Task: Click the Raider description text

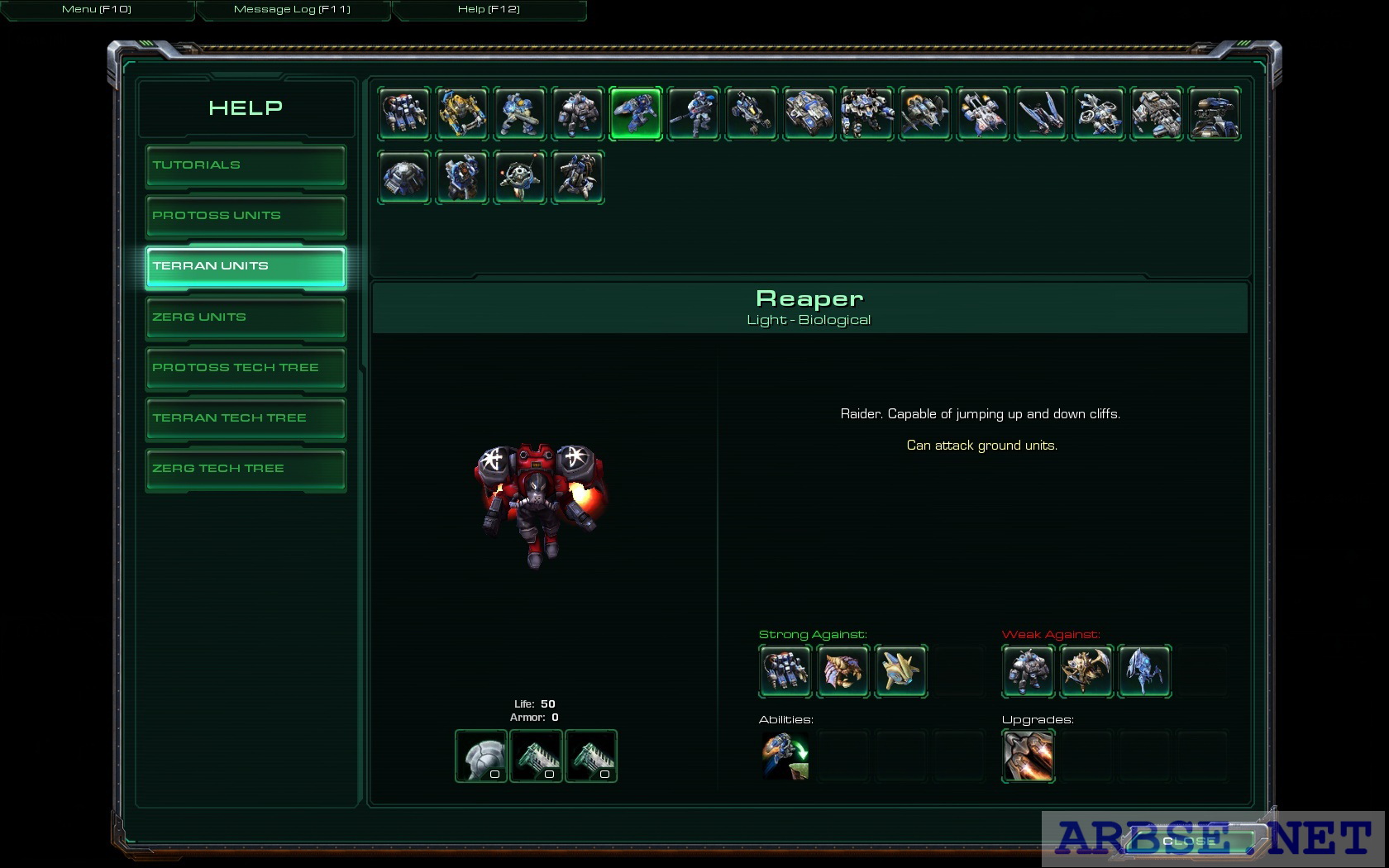Action: point(981,414)
